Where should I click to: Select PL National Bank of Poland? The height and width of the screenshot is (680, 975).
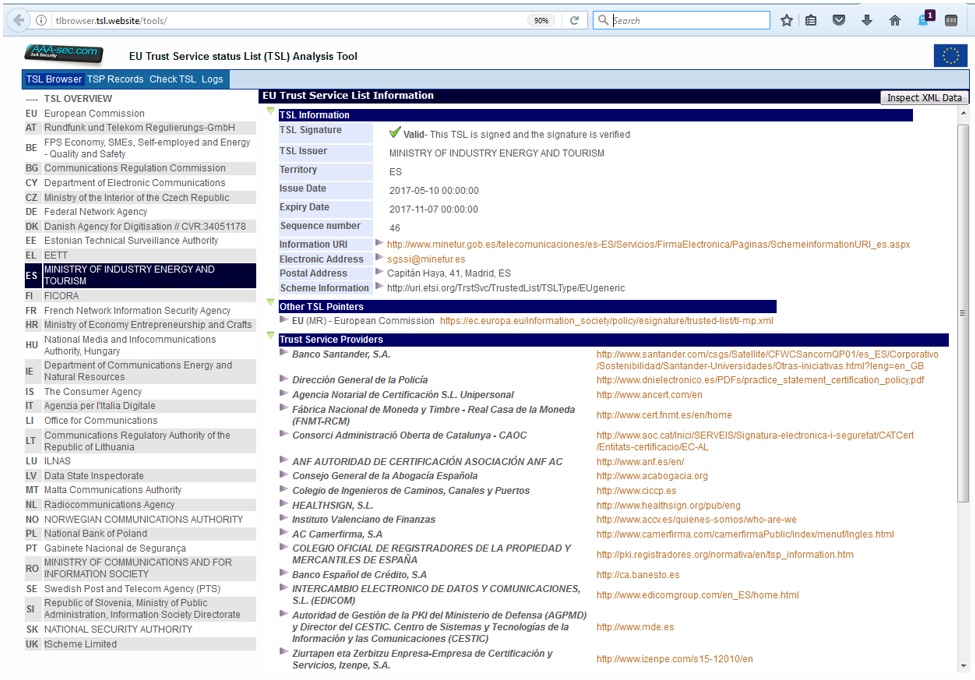coord(140,533)
